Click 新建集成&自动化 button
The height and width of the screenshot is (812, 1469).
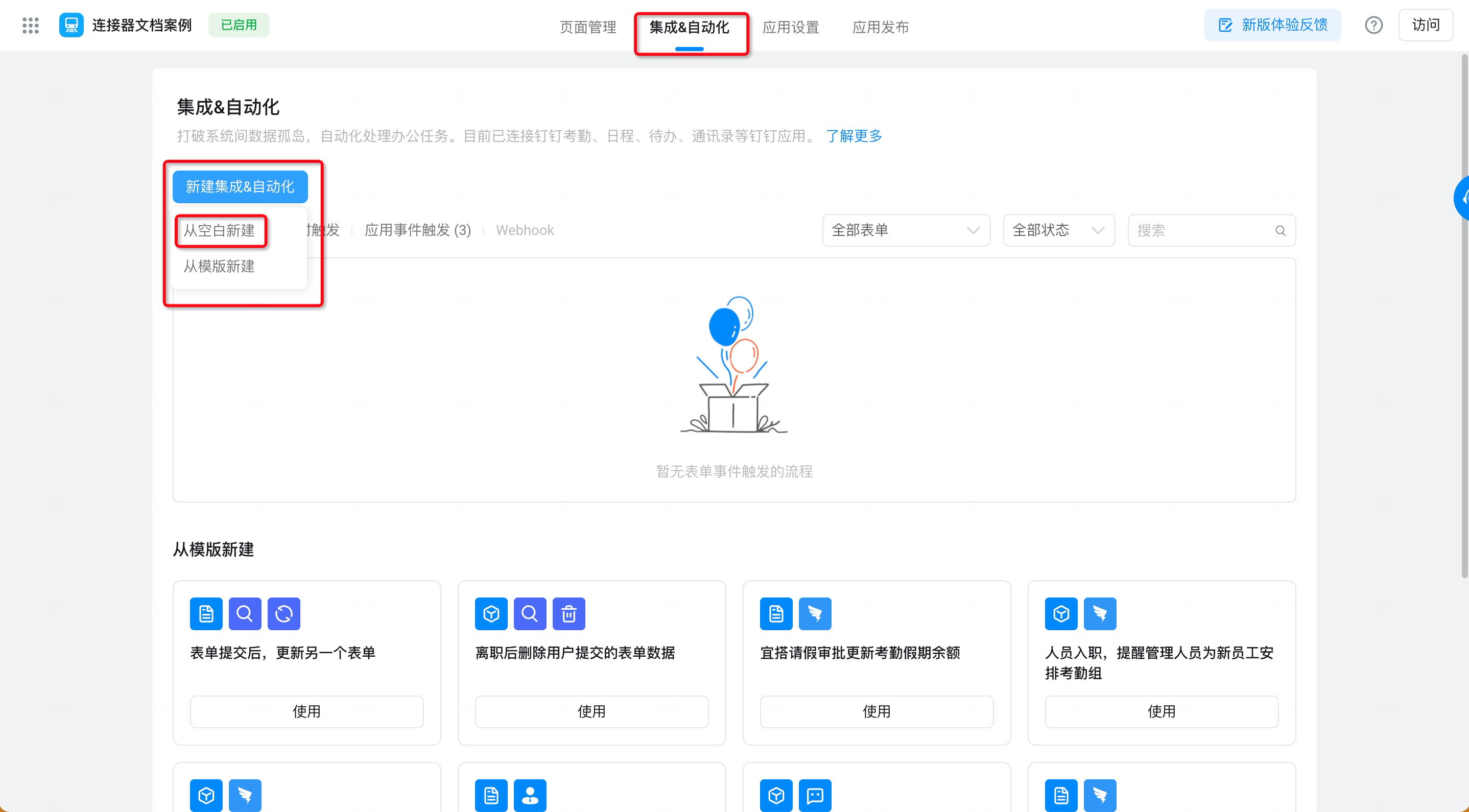240,186
